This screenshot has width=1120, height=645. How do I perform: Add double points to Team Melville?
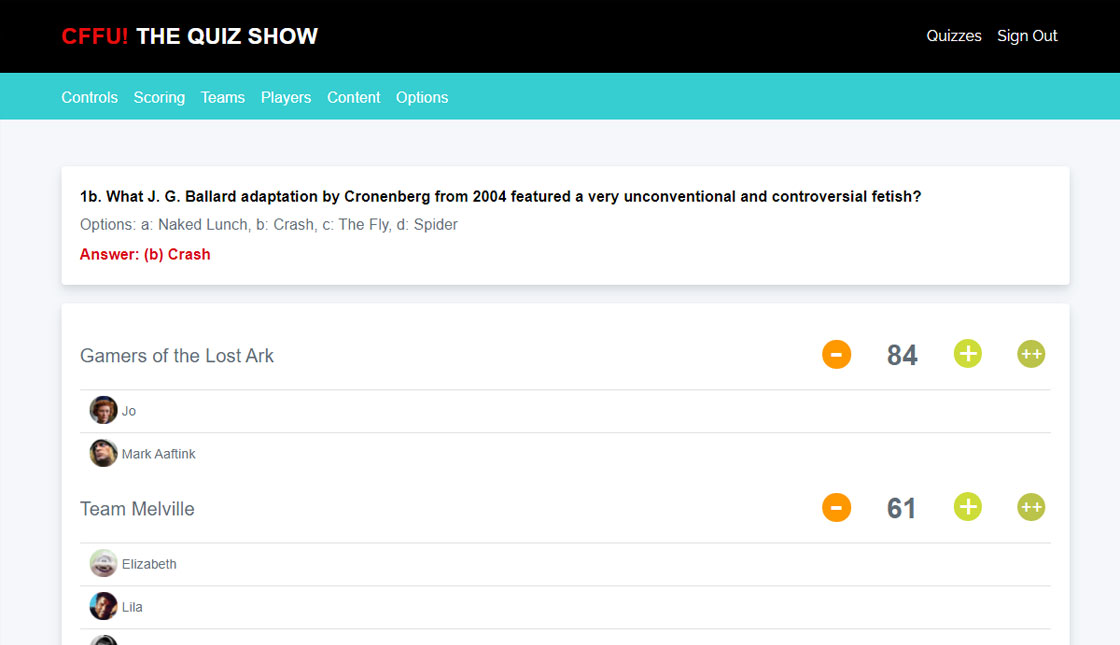point(1031,507)
